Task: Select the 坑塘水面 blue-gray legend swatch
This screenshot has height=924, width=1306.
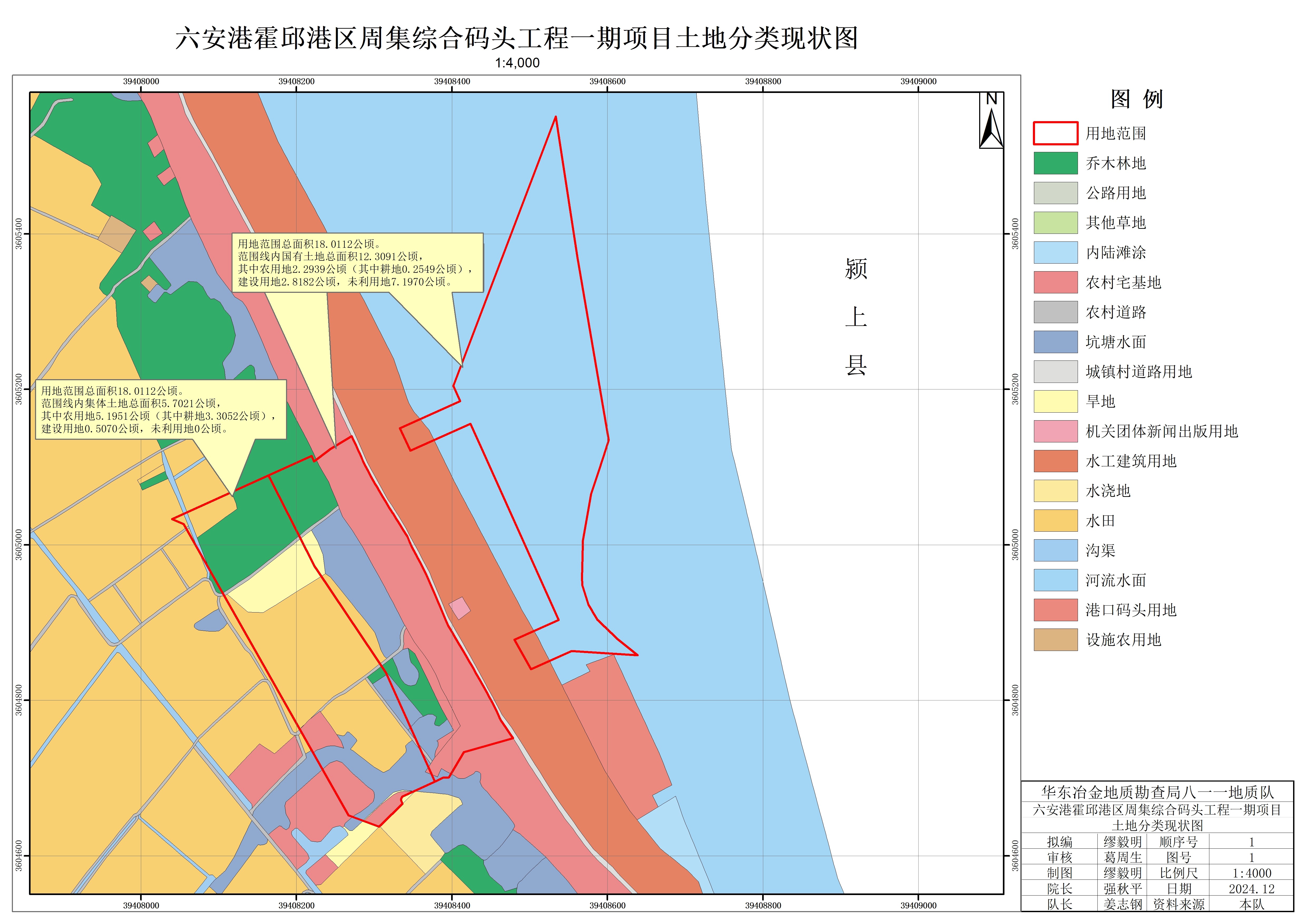Action: (1055, 342)
